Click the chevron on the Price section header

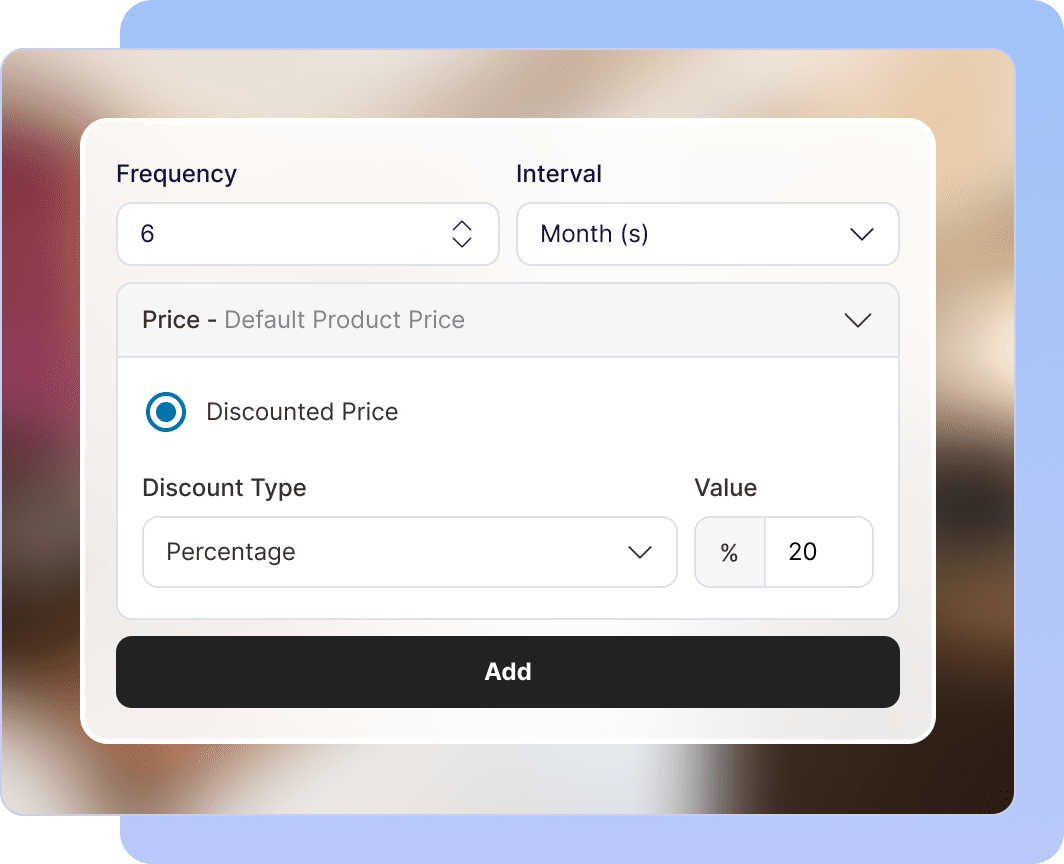[857, 320]
